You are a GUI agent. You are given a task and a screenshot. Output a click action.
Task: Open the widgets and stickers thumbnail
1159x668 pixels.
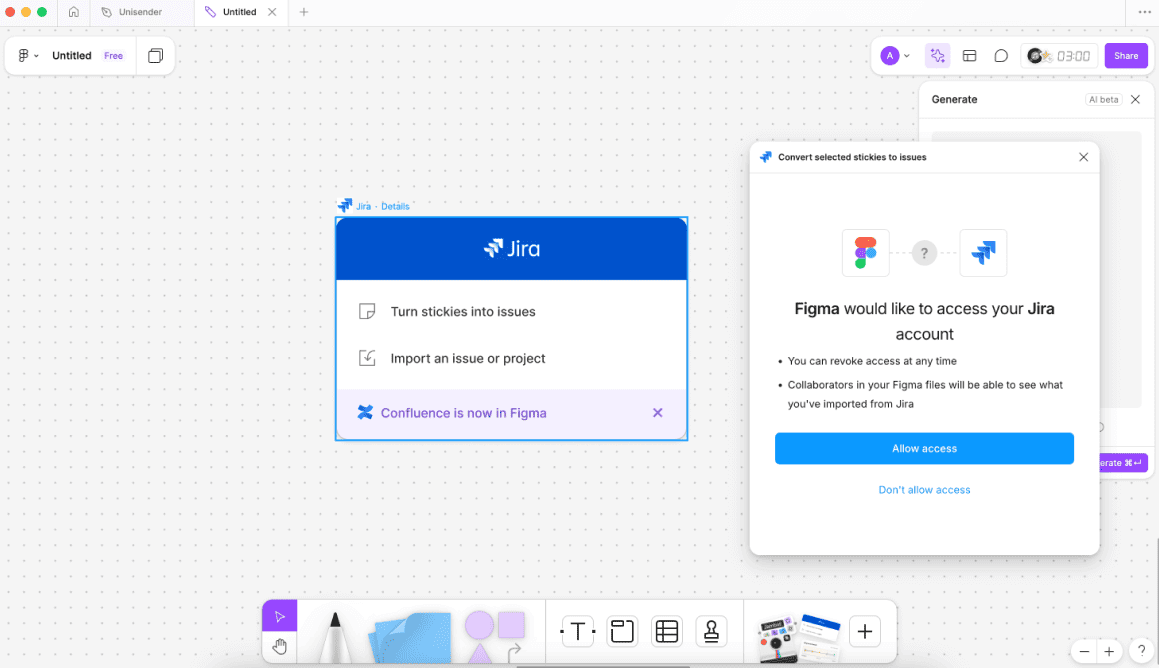tap(799, 637)
